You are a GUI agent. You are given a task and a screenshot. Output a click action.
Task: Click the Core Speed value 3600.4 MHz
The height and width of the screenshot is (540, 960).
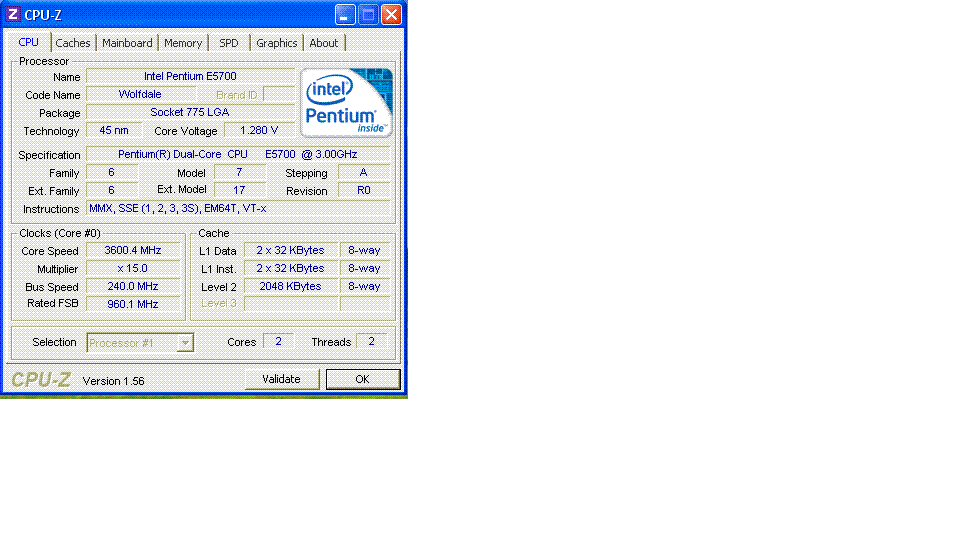pos(133,250)
